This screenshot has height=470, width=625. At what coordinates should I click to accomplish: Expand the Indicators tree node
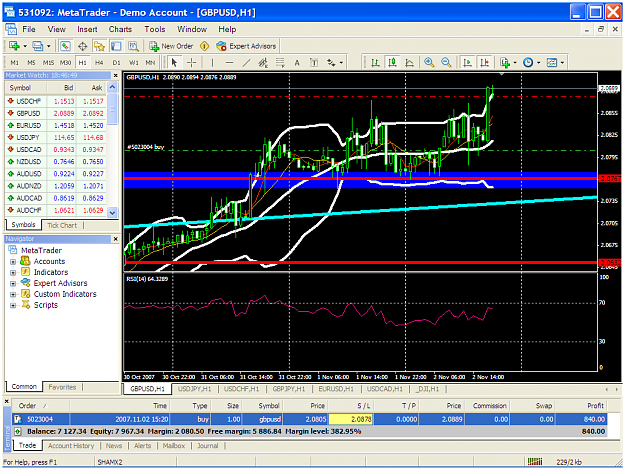click(x=13, y=273)
